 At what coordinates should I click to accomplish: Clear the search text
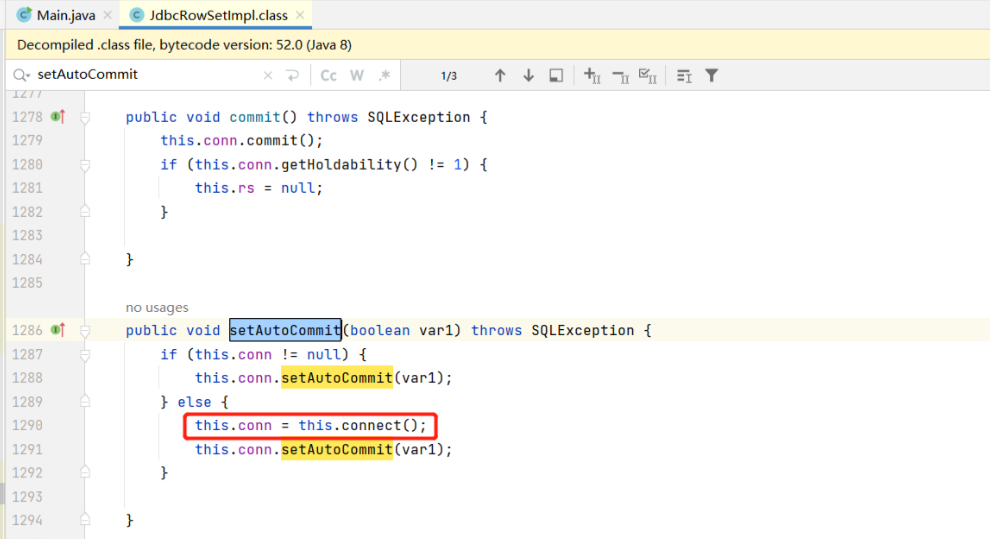click(x=268, y=76)
